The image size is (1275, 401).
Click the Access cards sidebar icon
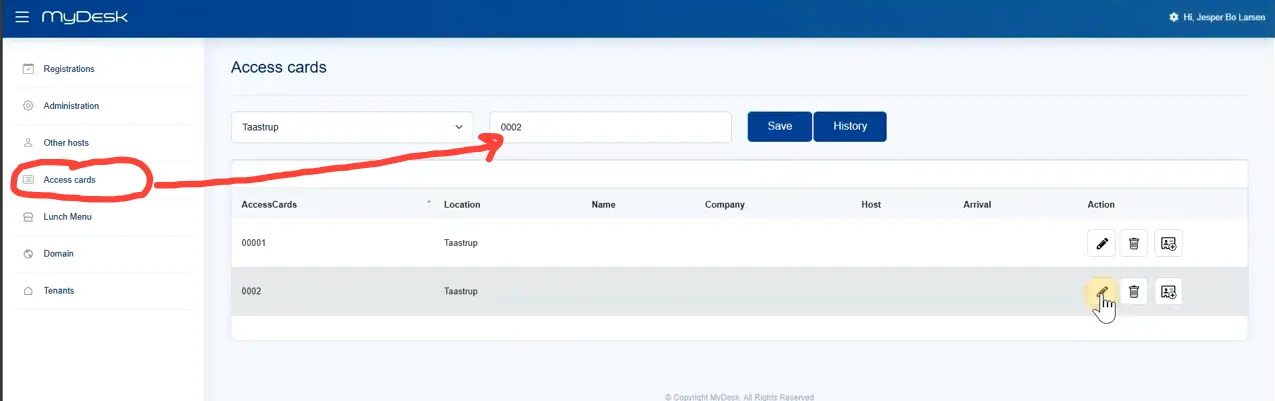click(28, 180)
